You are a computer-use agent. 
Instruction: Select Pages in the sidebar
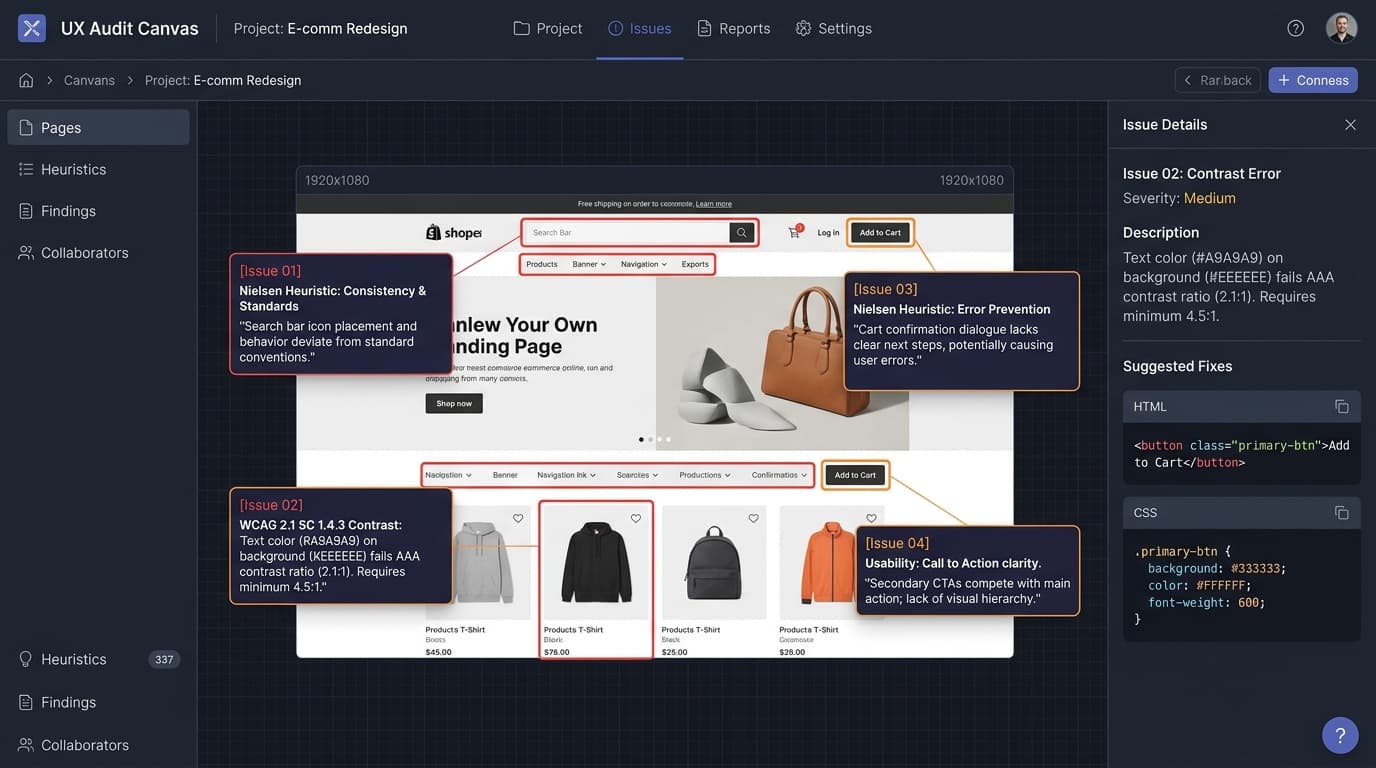point(98,127)
